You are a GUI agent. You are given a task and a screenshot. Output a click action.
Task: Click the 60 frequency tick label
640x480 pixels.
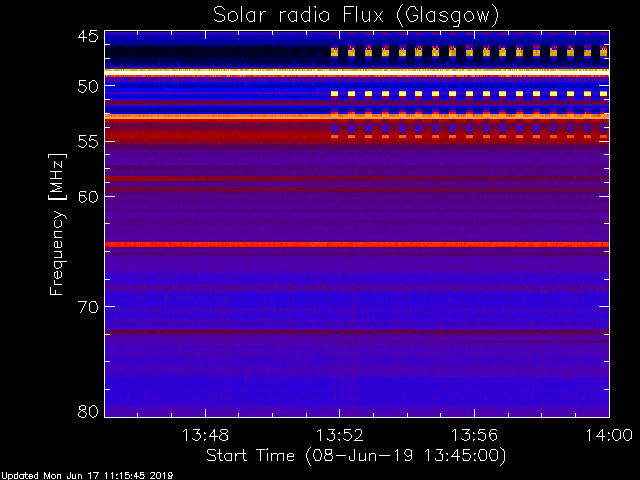pos(88,197)
